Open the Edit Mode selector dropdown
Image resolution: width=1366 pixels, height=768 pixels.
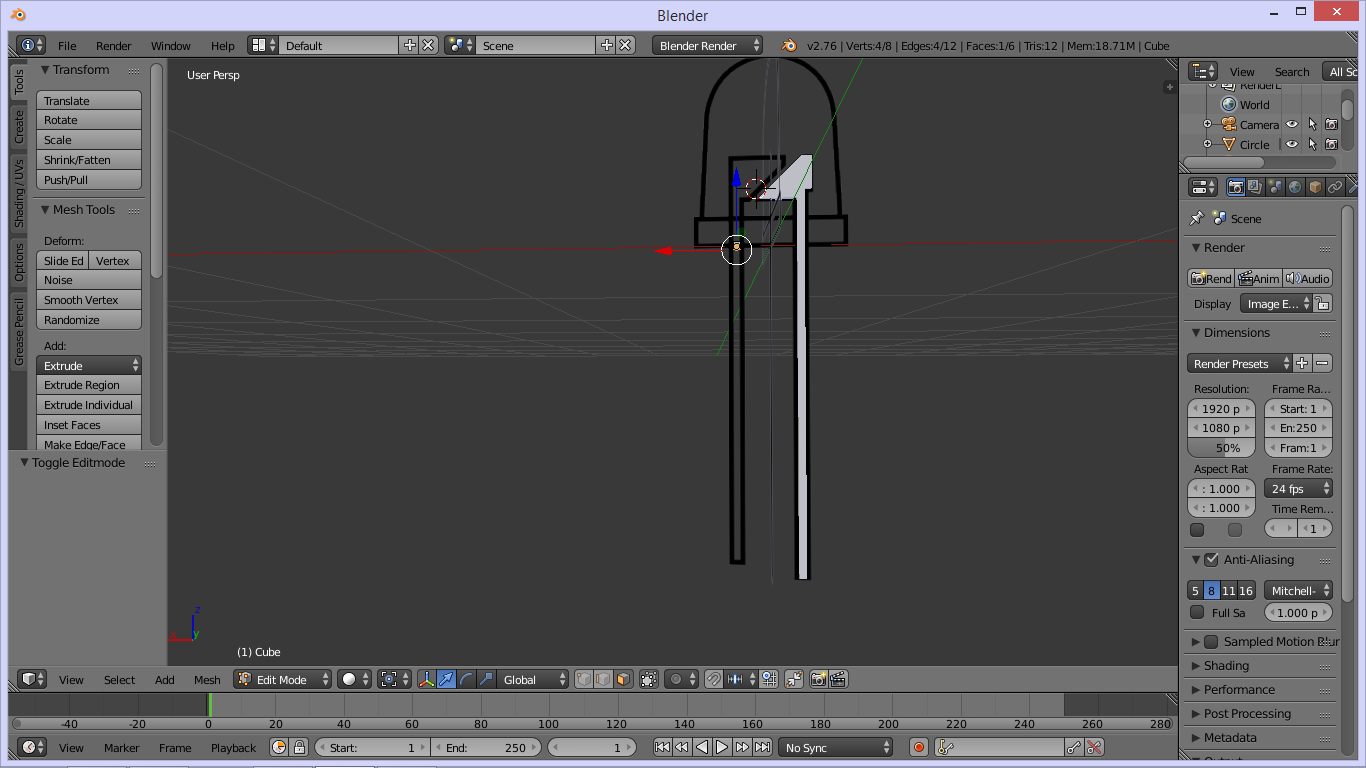282,679
